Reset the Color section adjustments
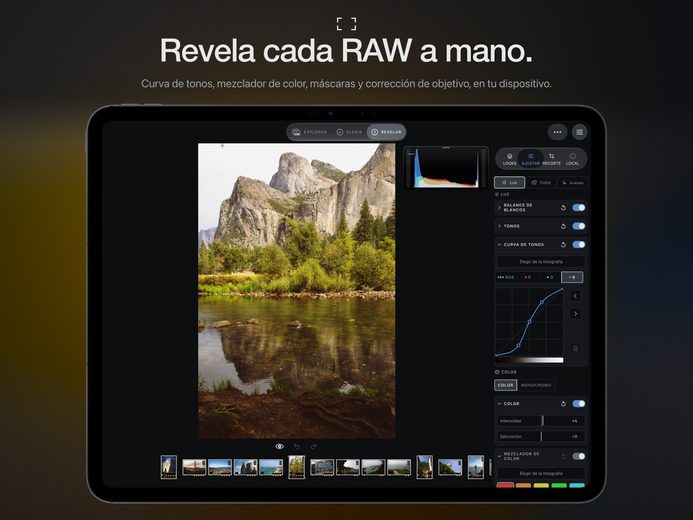693x520 pixels. [563, 404]
